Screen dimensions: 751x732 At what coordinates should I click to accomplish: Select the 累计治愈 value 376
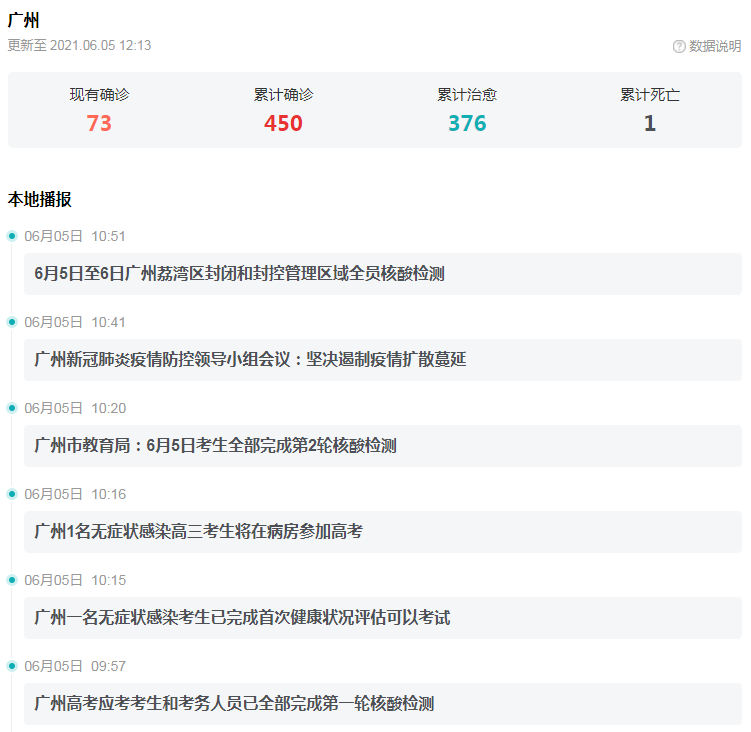[467, 123]
